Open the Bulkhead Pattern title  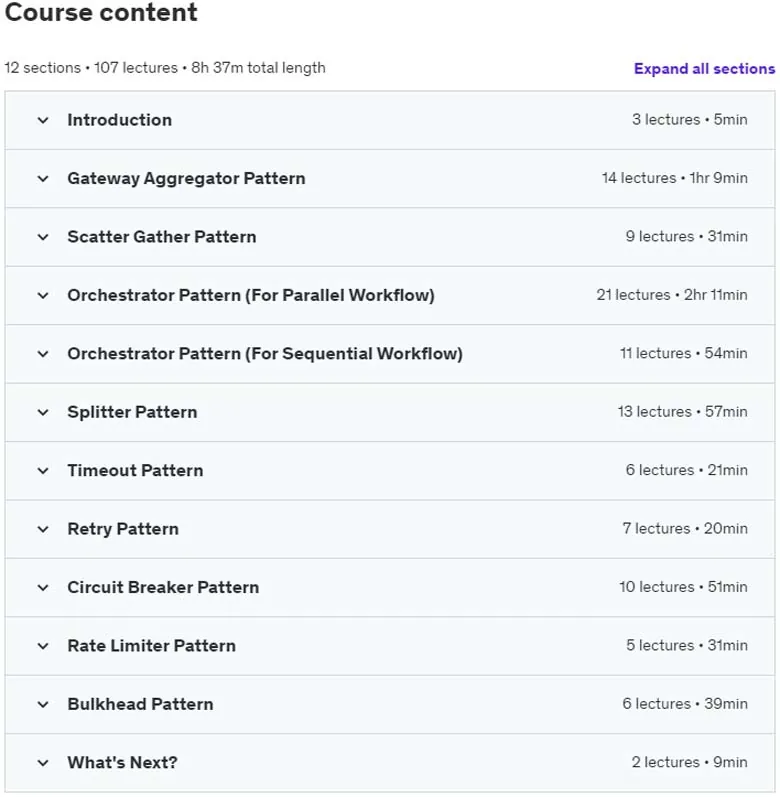tap(140, 704)
